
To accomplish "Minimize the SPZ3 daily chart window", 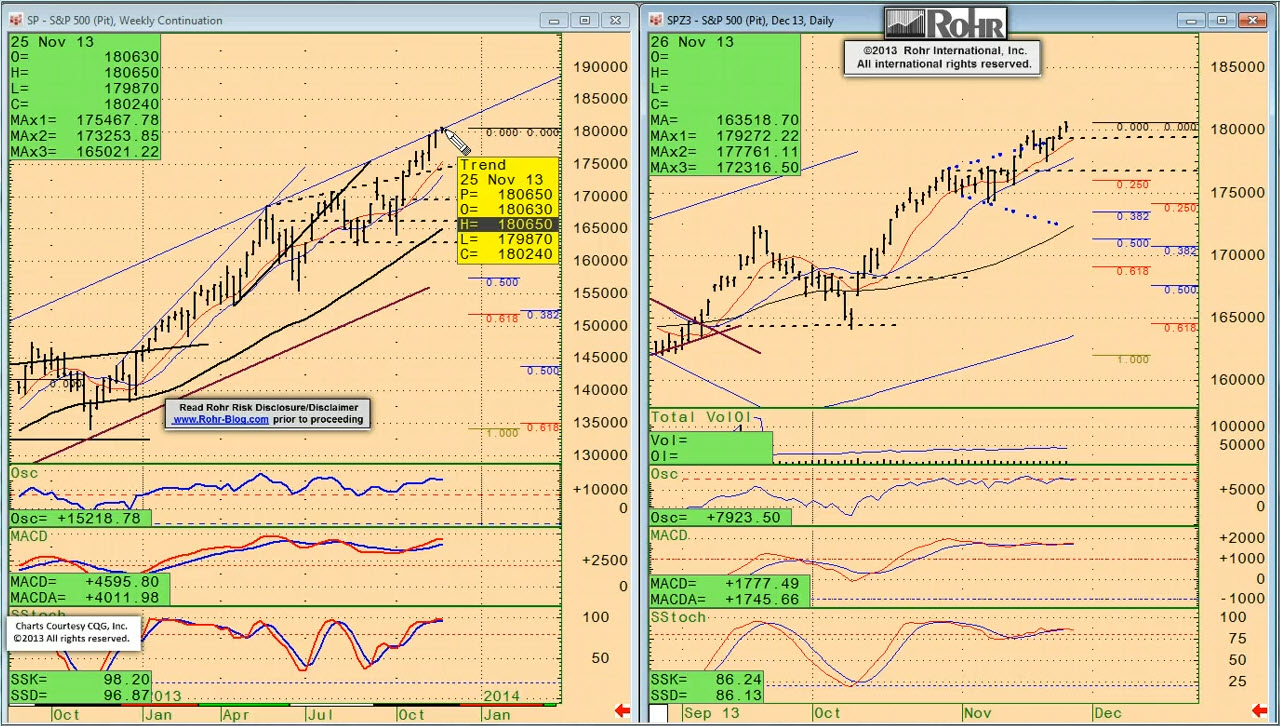I will 1190,20.
